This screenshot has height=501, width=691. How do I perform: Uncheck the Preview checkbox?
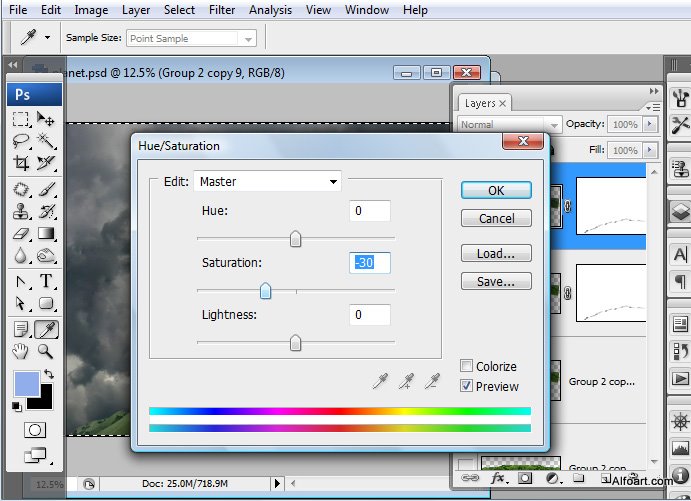point(467,386)
